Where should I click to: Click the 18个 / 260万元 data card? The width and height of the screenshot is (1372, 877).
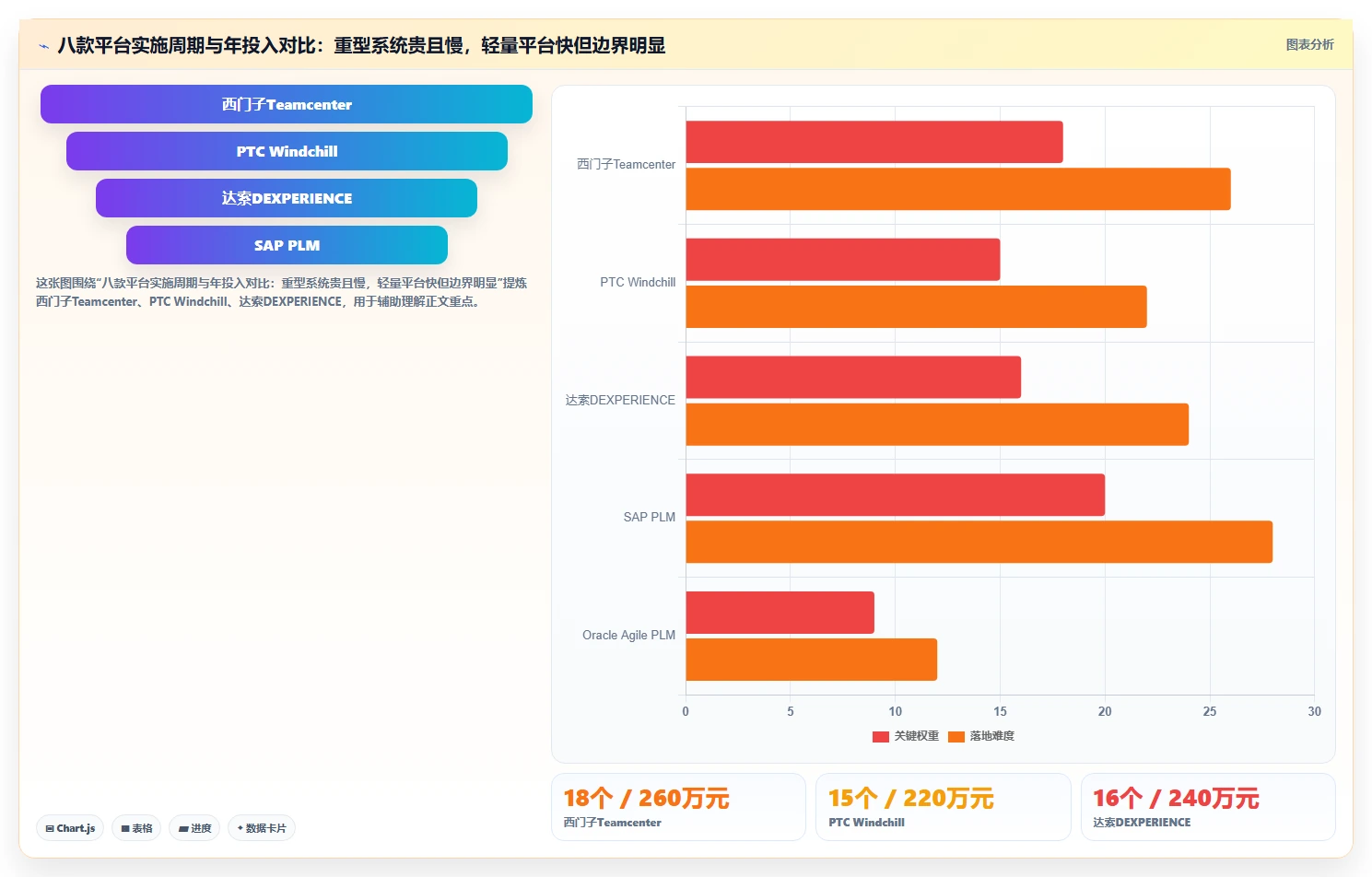tap(678, 807)
